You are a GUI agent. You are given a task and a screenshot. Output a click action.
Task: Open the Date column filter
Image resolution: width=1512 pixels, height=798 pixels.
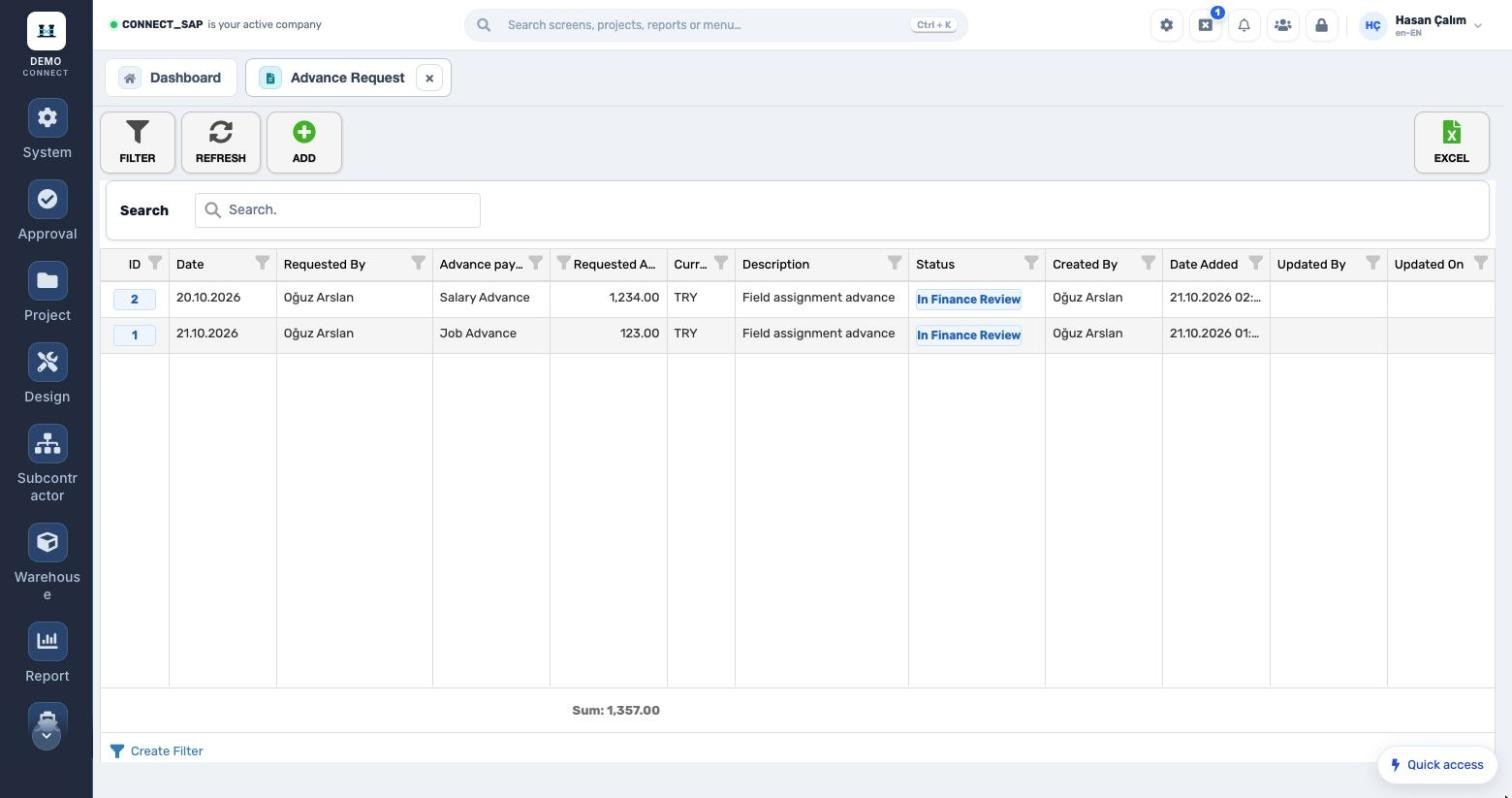click(262, 263)
